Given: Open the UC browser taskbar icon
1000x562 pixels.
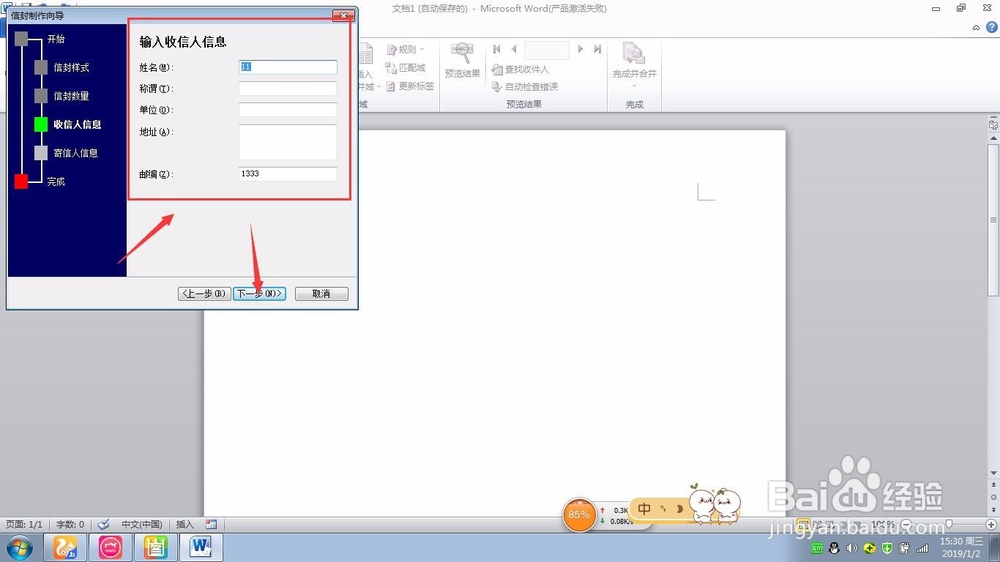Looking at the screenshot, I should tap(64, 547).
